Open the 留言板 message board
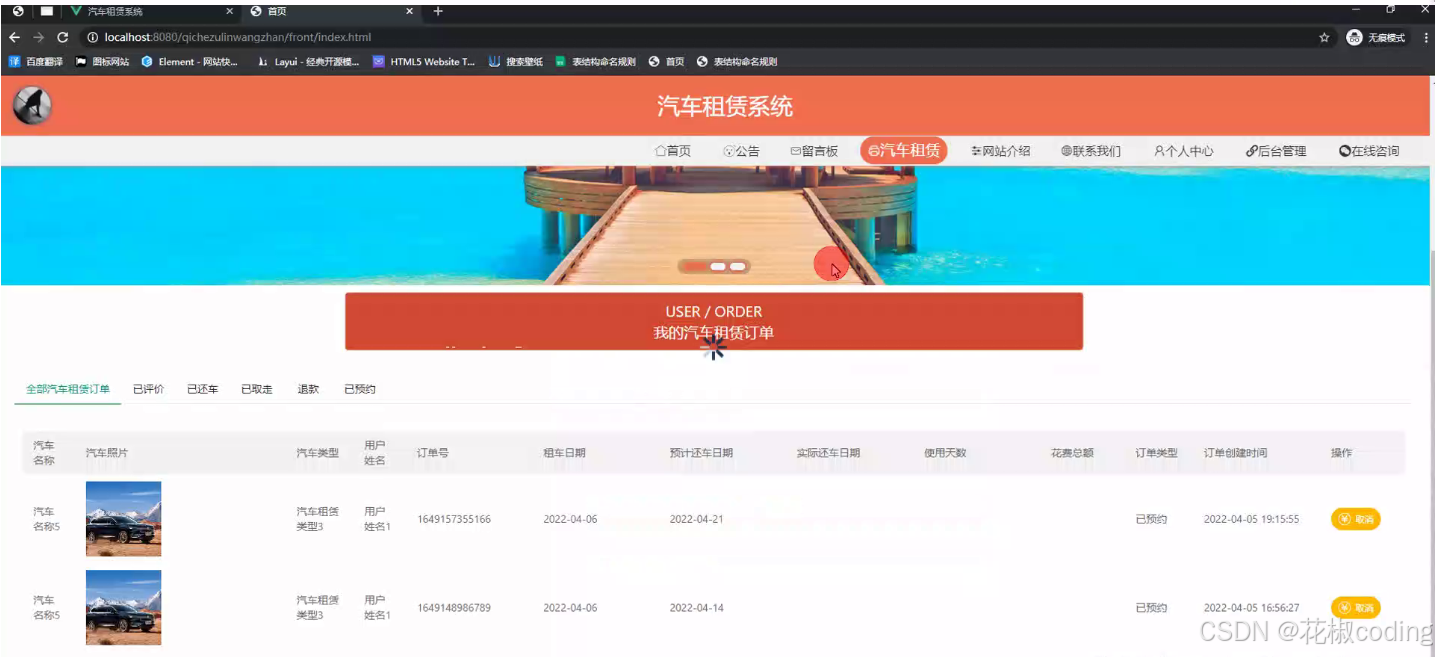 point(815,150)
